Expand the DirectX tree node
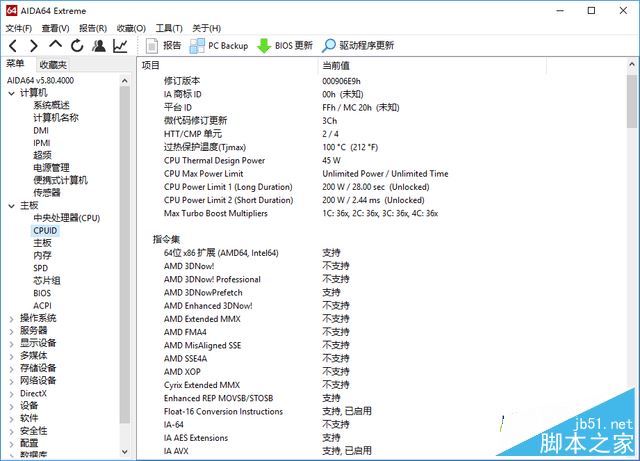The width and height of the screenshot is (640, 461). pos(11,394)
